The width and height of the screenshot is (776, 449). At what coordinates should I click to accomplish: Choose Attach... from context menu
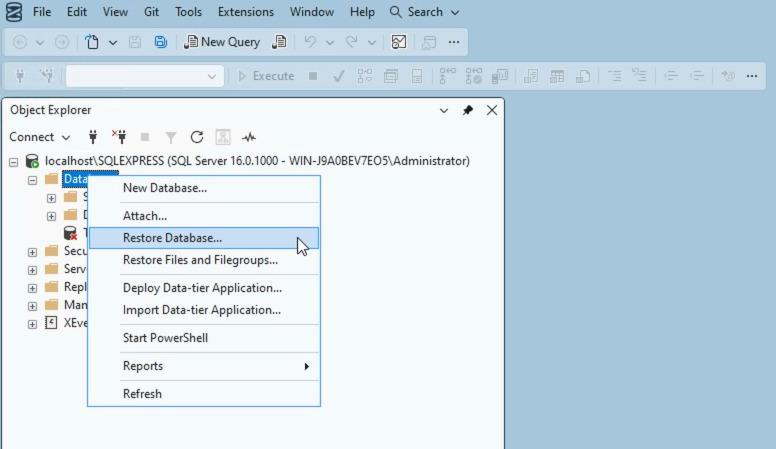coord(204,216)
